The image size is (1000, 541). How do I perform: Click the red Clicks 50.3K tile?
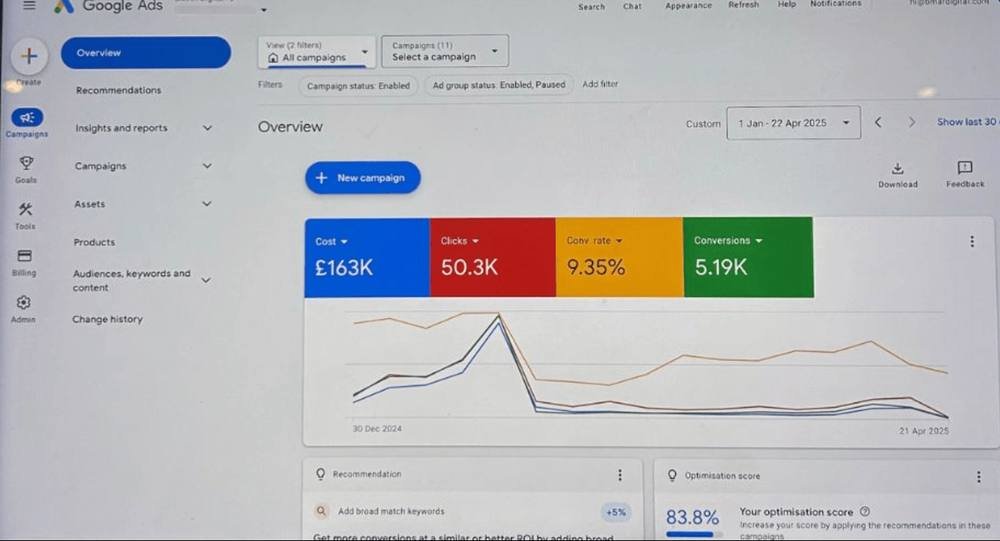click(493, 257)
